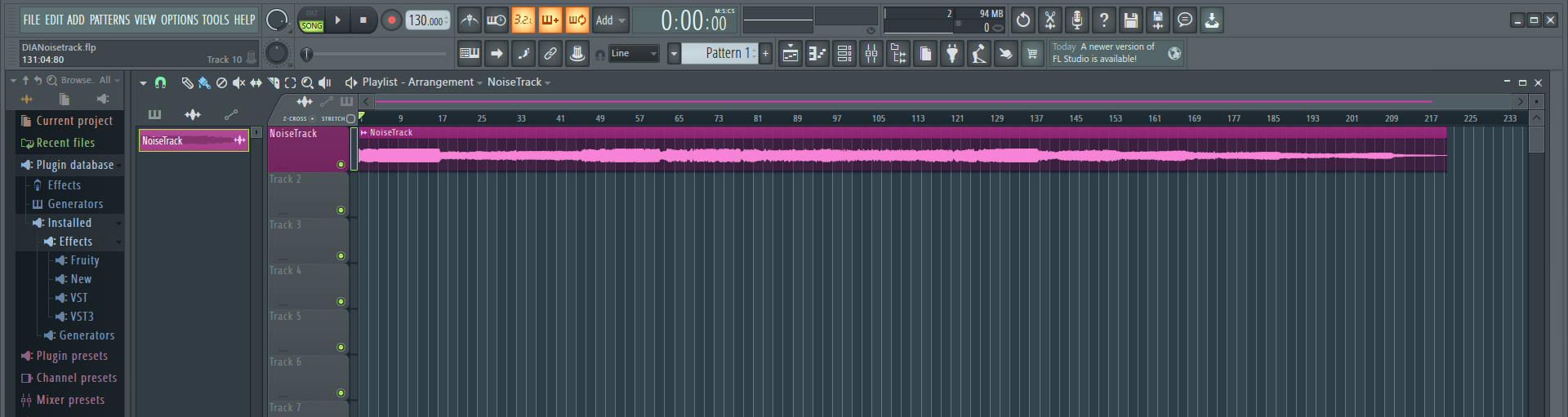
Task: Select the playlist Draw pencil tool
Action: pyautogui.click(x=187, y=82)
